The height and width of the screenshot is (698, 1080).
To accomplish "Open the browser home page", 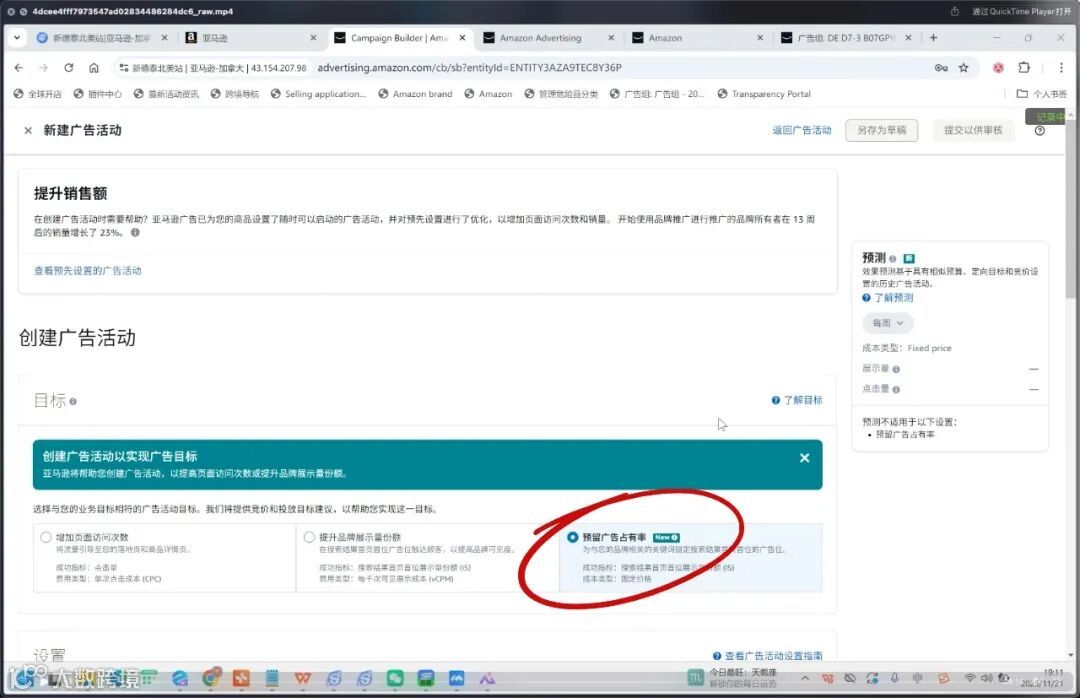I will point(94,68).
